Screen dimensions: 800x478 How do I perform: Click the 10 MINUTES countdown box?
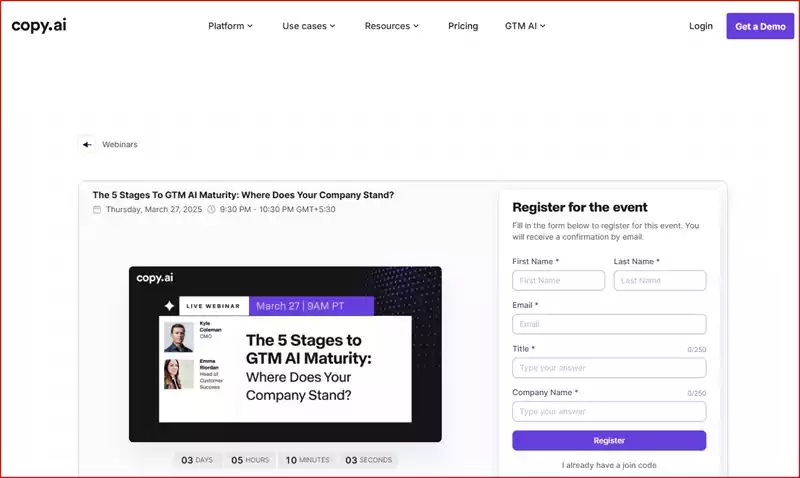[x=308, y=460]
